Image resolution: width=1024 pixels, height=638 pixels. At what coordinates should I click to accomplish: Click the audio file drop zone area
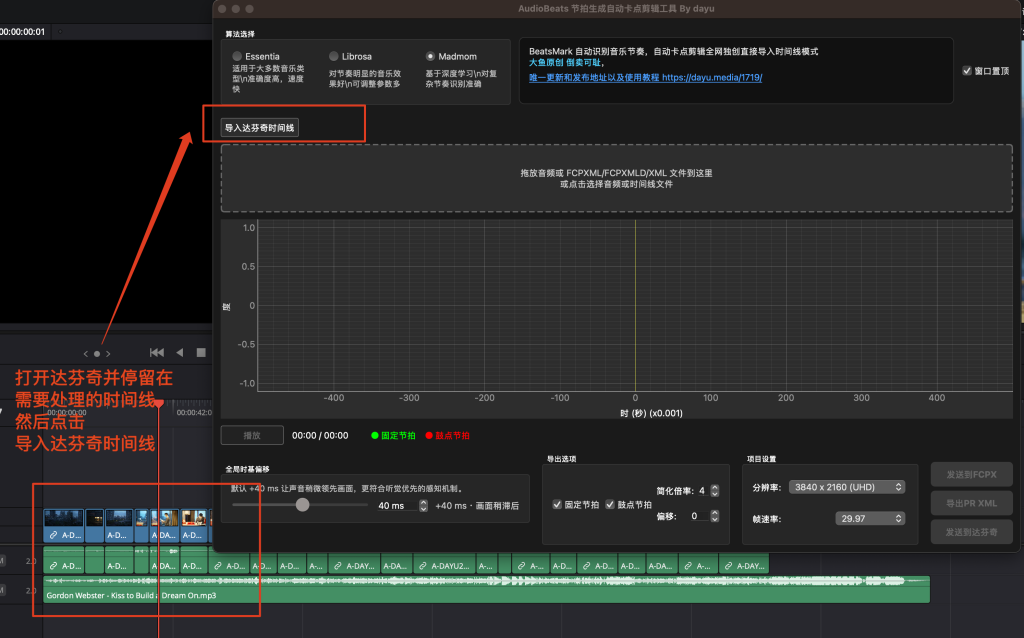pos(616,178)
